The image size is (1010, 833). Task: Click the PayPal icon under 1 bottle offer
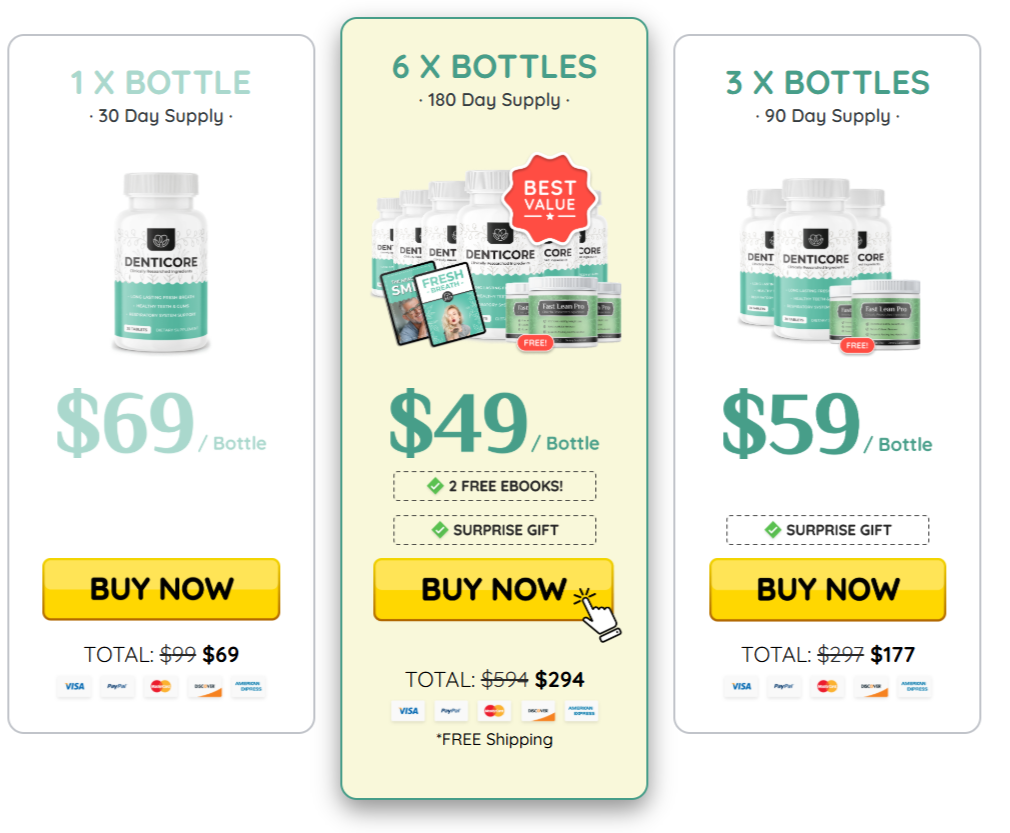tap(117, 686)
